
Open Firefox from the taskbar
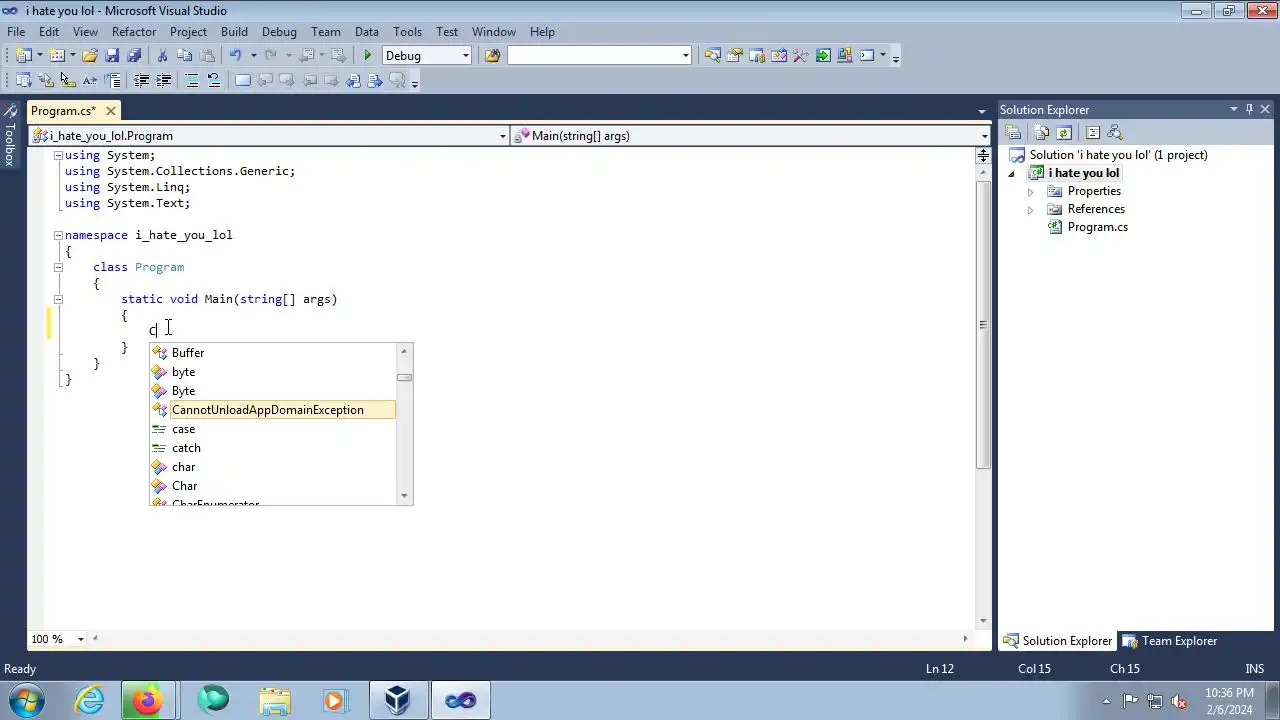pyautogui.click(x=147, y=700)
